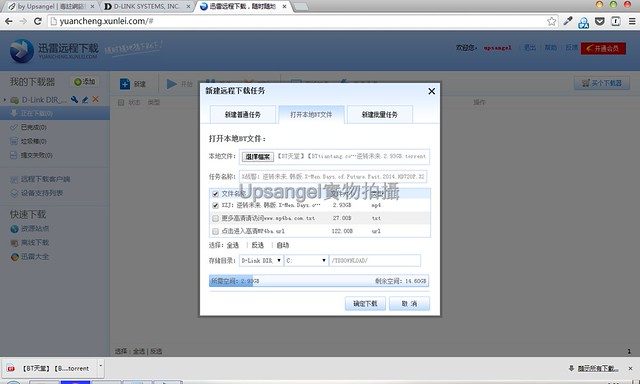The width and height of the screenshot is (640, 384).
Task: Switch to 新建批量任务 tab
Action: 380,115
